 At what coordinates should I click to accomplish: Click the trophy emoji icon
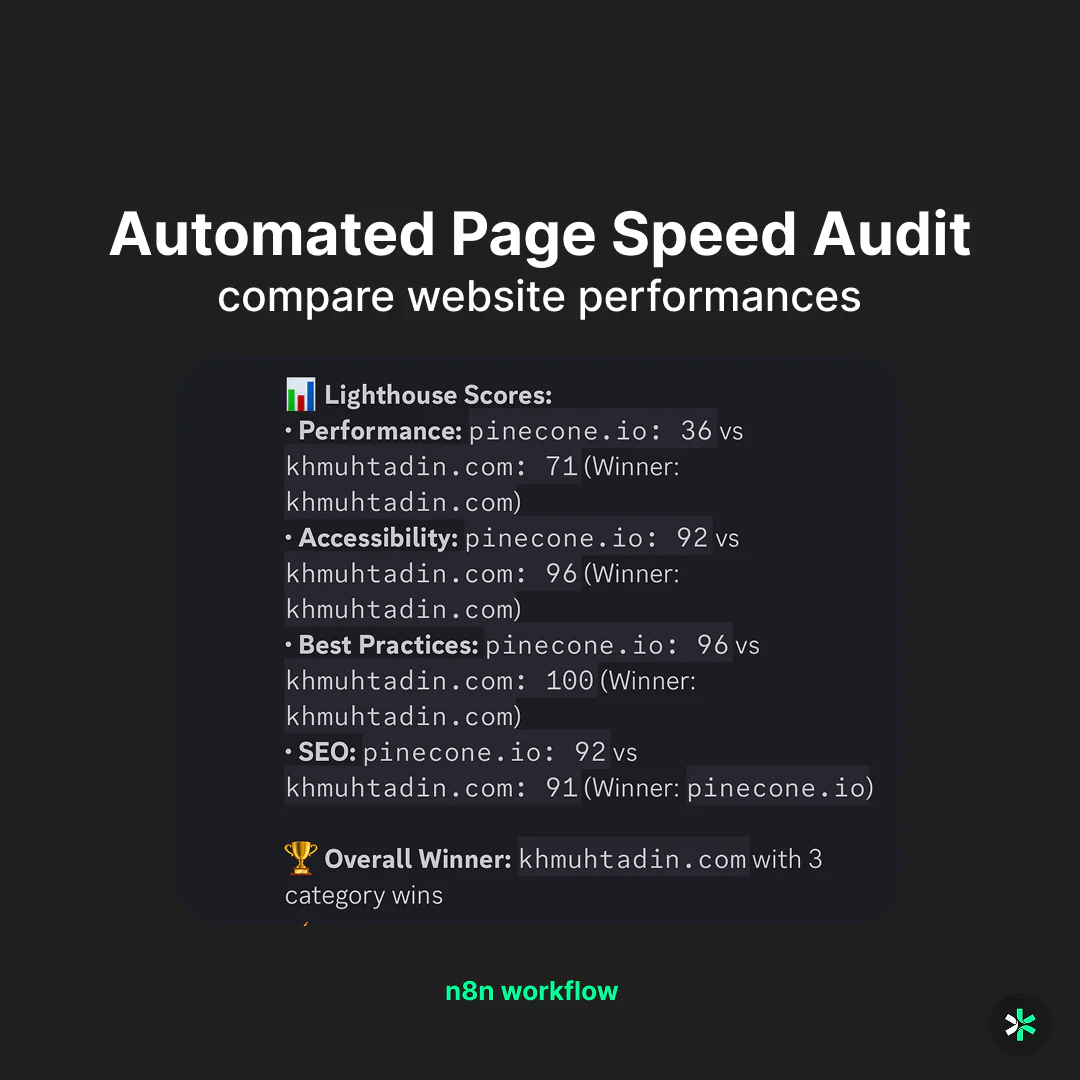click(x=301, y=858)
